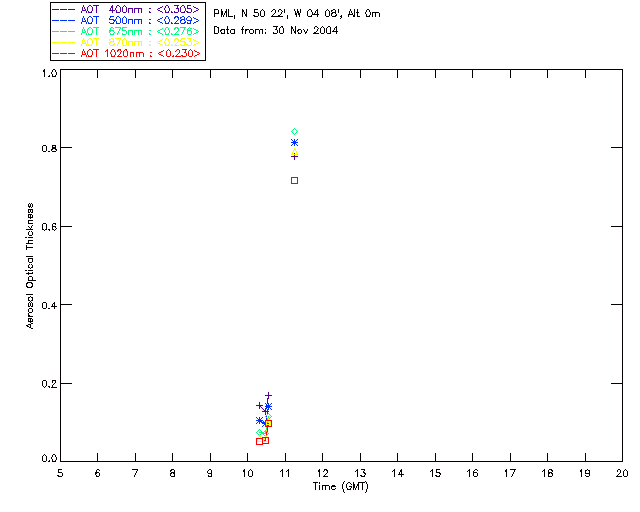
Task: Click the green diamond marker near 0.84
Action: pos(294,131)
